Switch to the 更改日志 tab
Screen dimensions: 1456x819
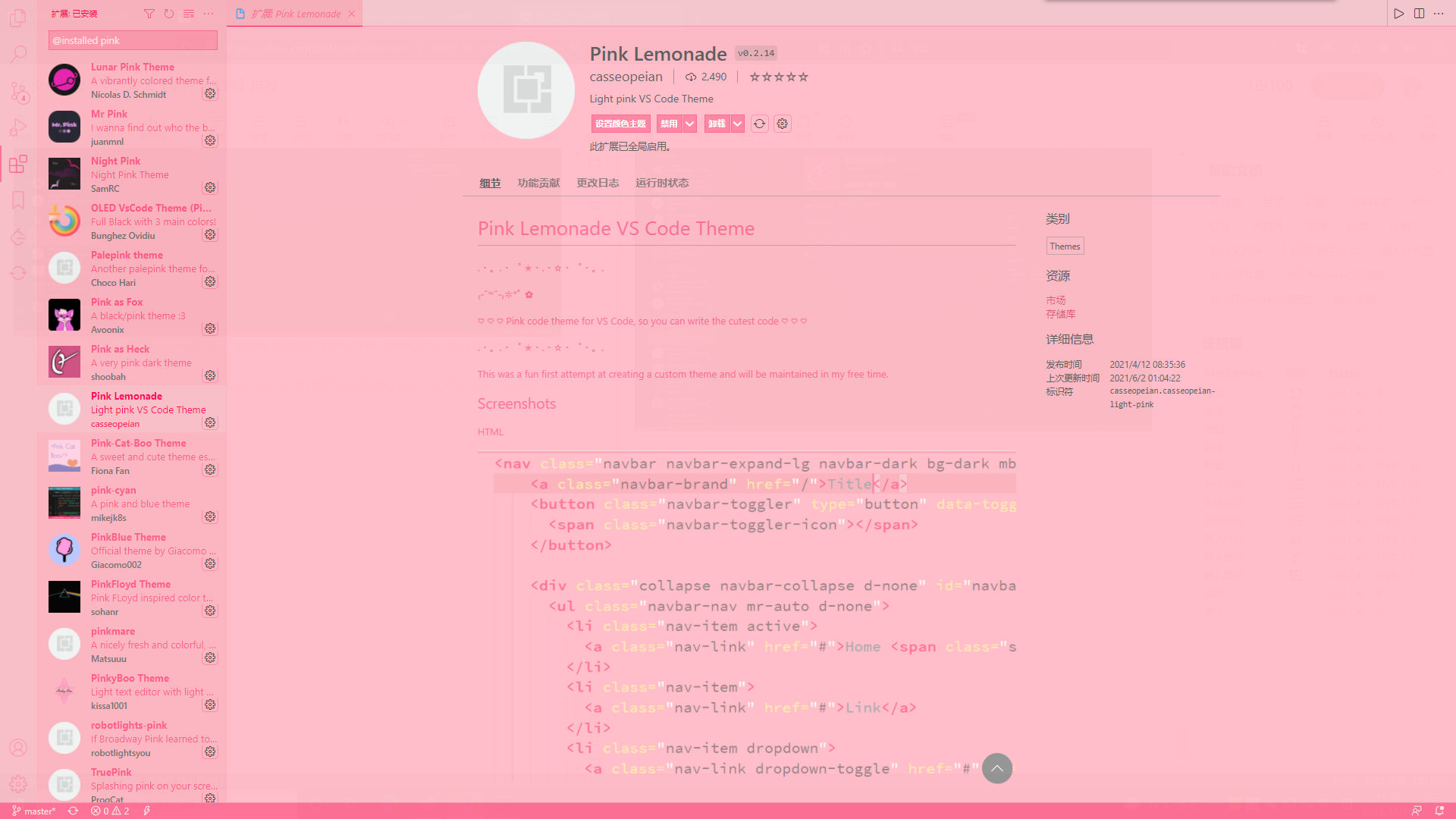coord(598,183)
